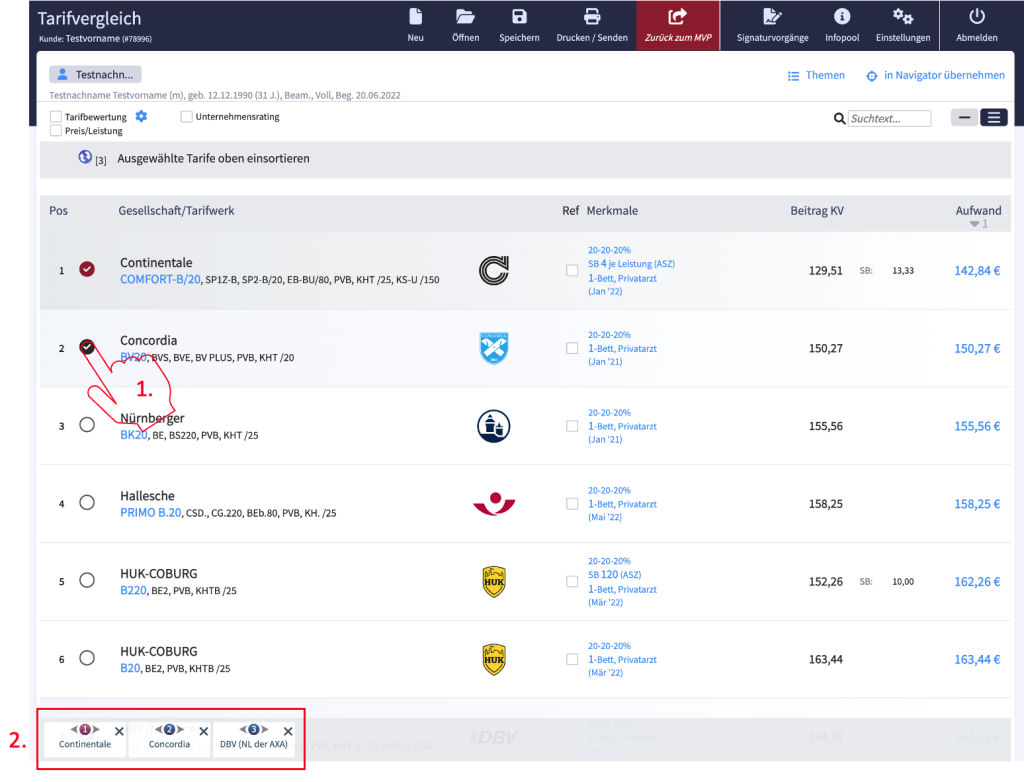1024x782 pixels.
Task: Focus the Suchtext search field
Action: coord(889,118)
